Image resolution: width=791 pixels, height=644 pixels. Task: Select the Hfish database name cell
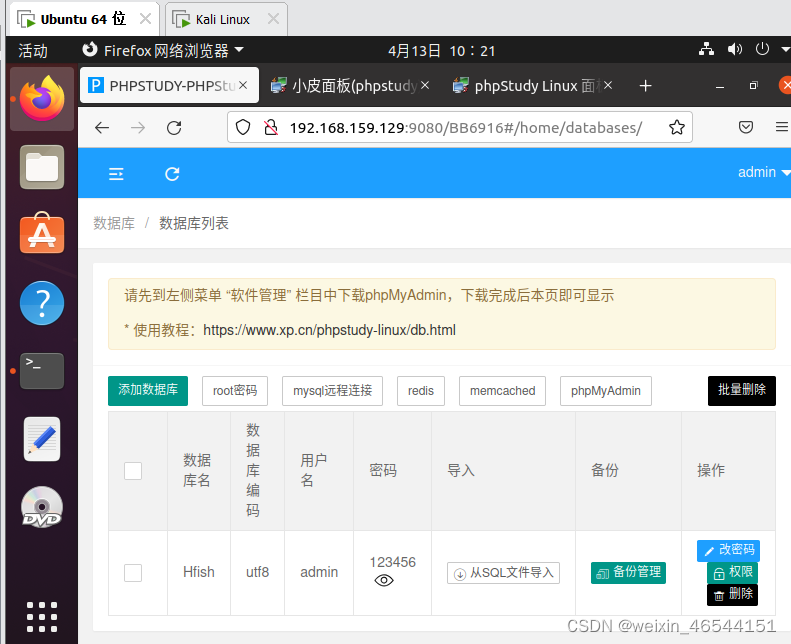tap(199, 572)
